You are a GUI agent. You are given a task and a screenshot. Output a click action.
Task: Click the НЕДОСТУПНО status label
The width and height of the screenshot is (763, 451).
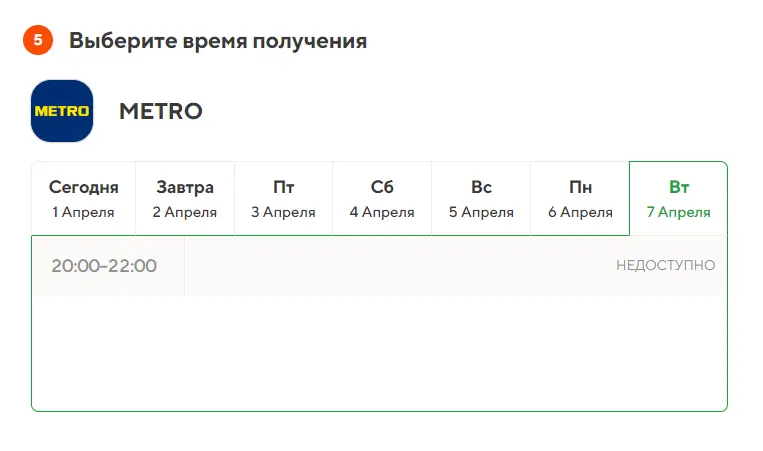(x=666, y=265)
